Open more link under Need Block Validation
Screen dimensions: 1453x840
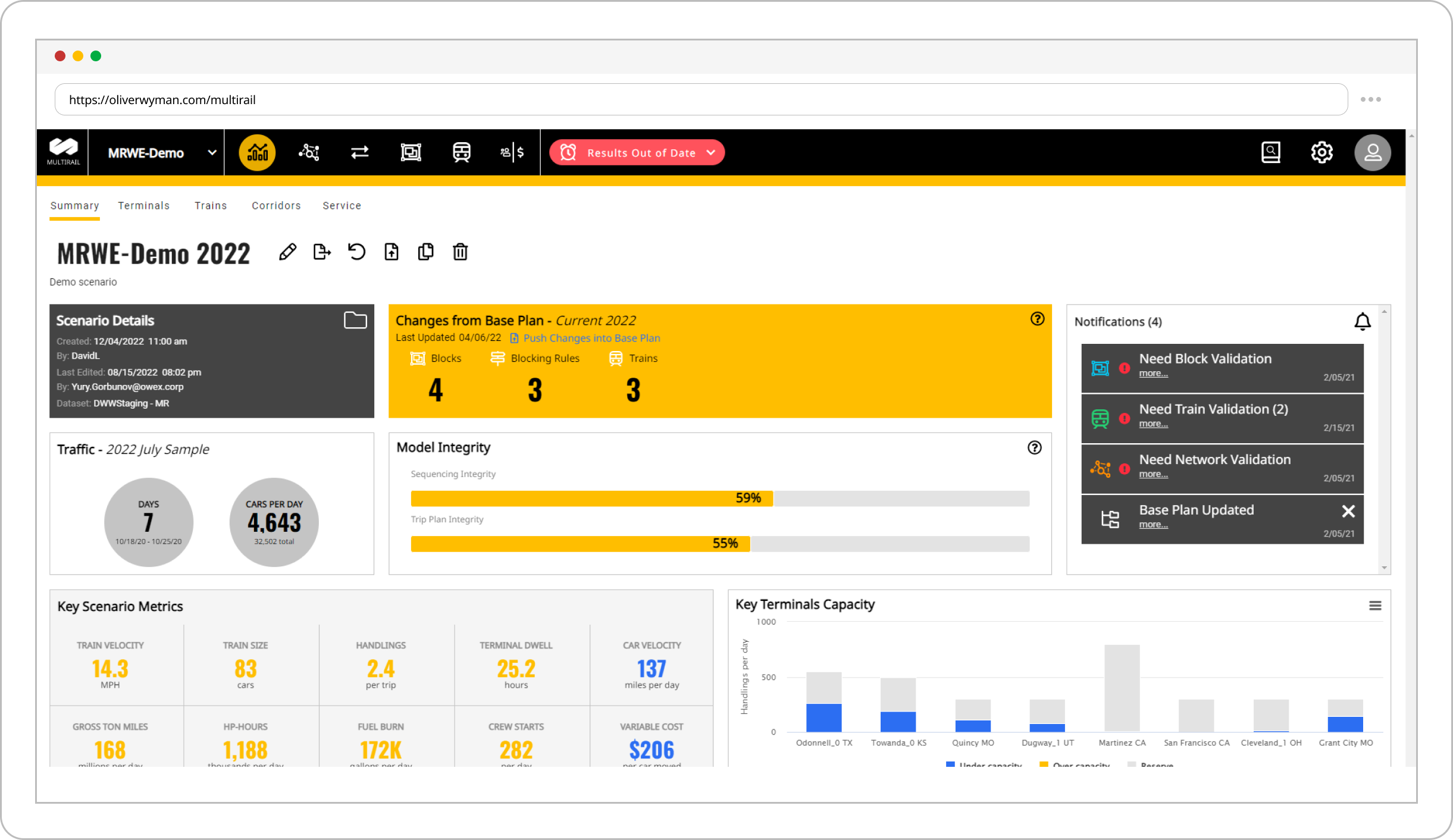1153,374
